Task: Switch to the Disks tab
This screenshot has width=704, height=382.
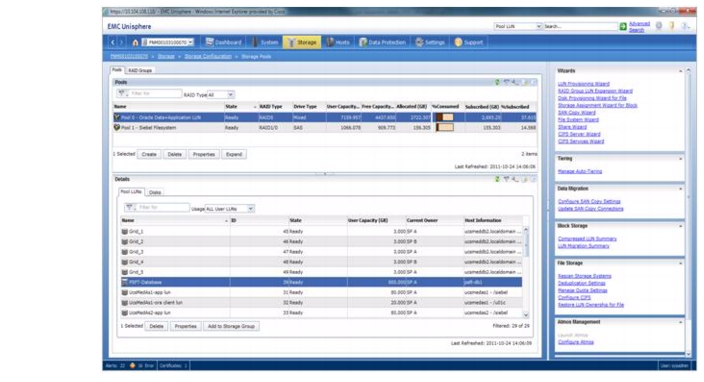Action: [x=155, y=192]
